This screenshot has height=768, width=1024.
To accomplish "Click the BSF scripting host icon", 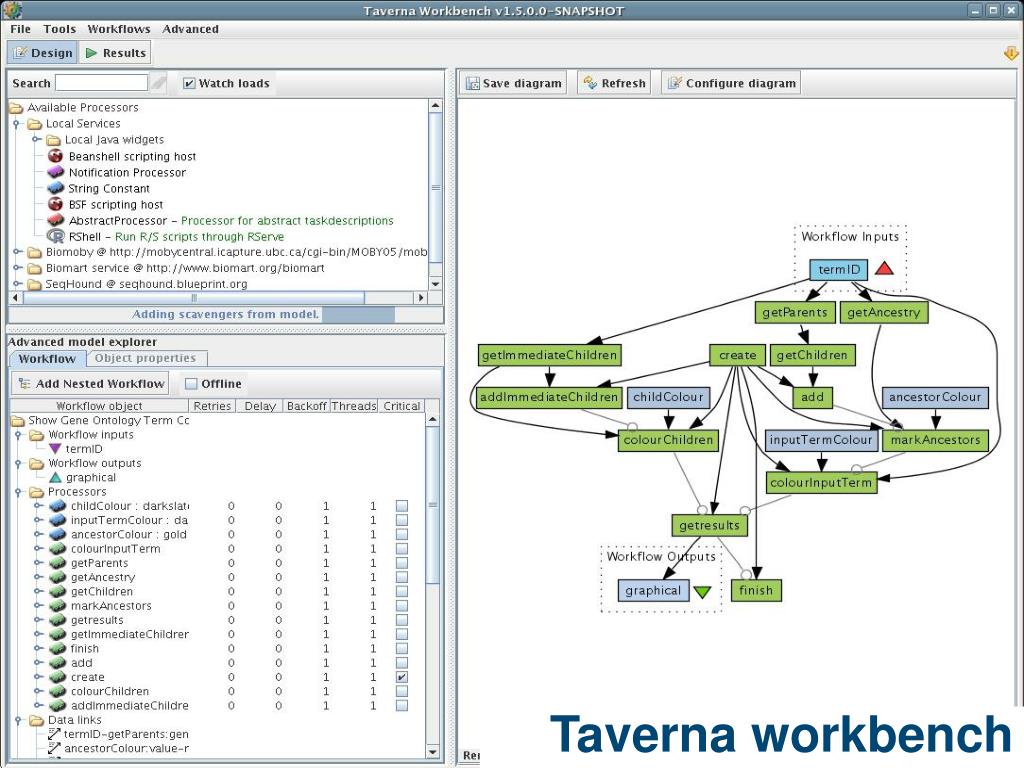I will pos(56,204).
